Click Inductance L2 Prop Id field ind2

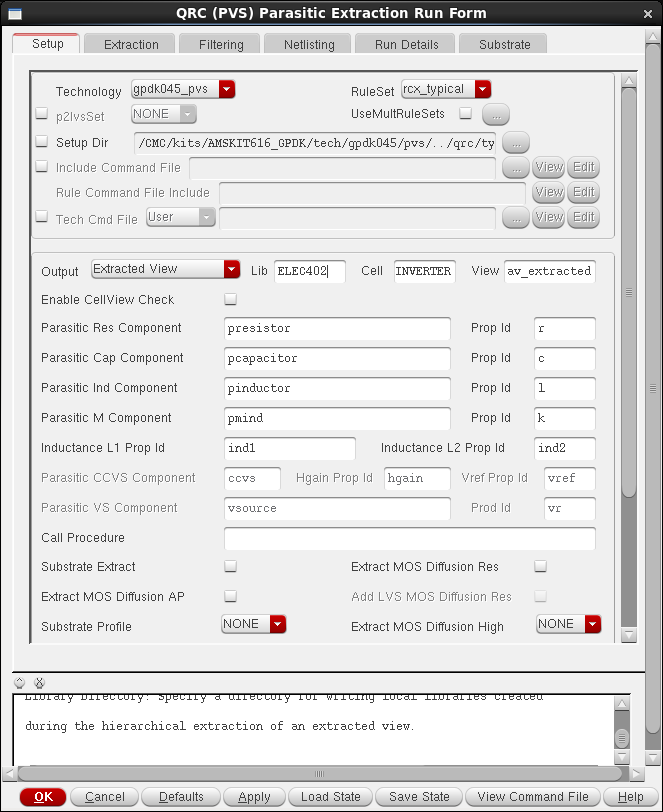click(x=565, y=448)
